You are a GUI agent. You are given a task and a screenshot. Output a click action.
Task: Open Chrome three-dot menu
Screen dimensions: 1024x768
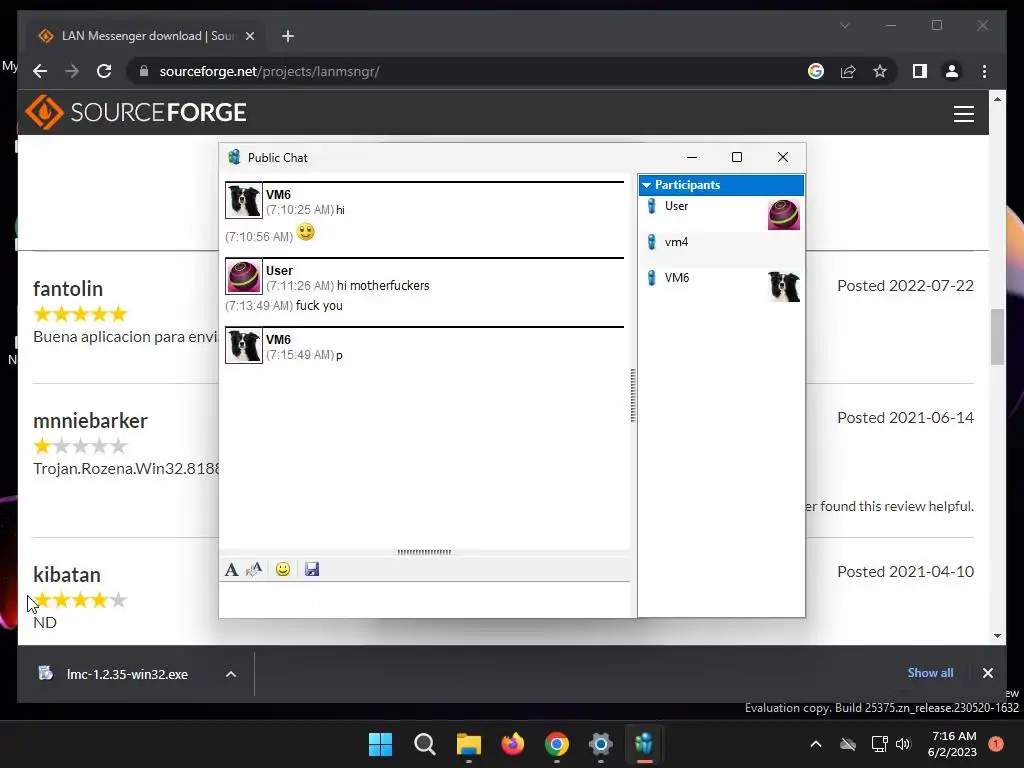(x=984, y=71)
